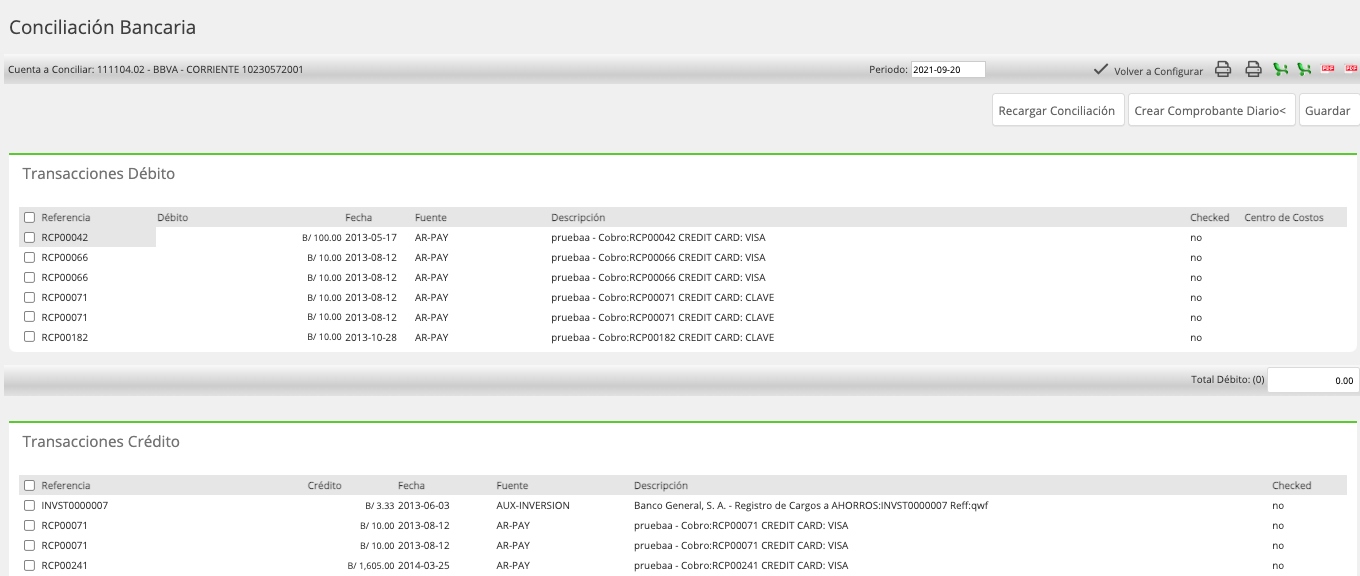1360x576 pixels.
Task: Check the RCP00042 debit row checkbox
Action: pyautogui.click(x=30, y=238)
